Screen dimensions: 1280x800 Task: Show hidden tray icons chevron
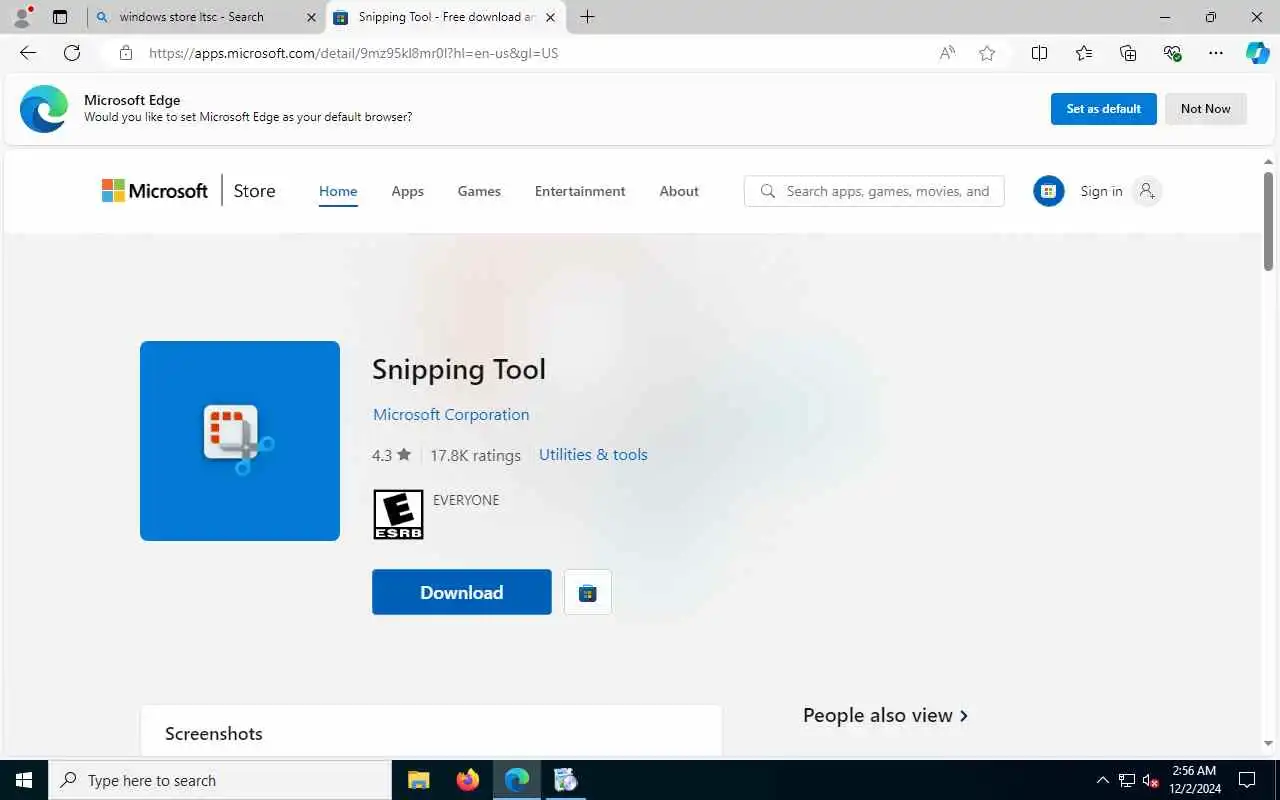point(1103,780)
